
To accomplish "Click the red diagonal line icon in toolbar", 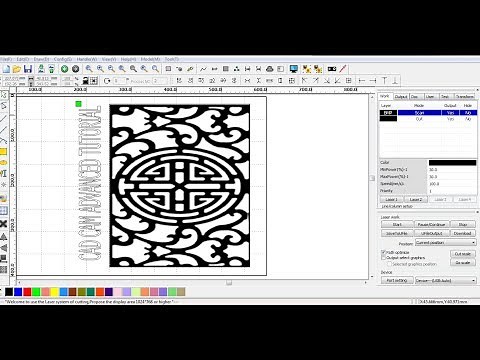I will (x=343, y=69).
